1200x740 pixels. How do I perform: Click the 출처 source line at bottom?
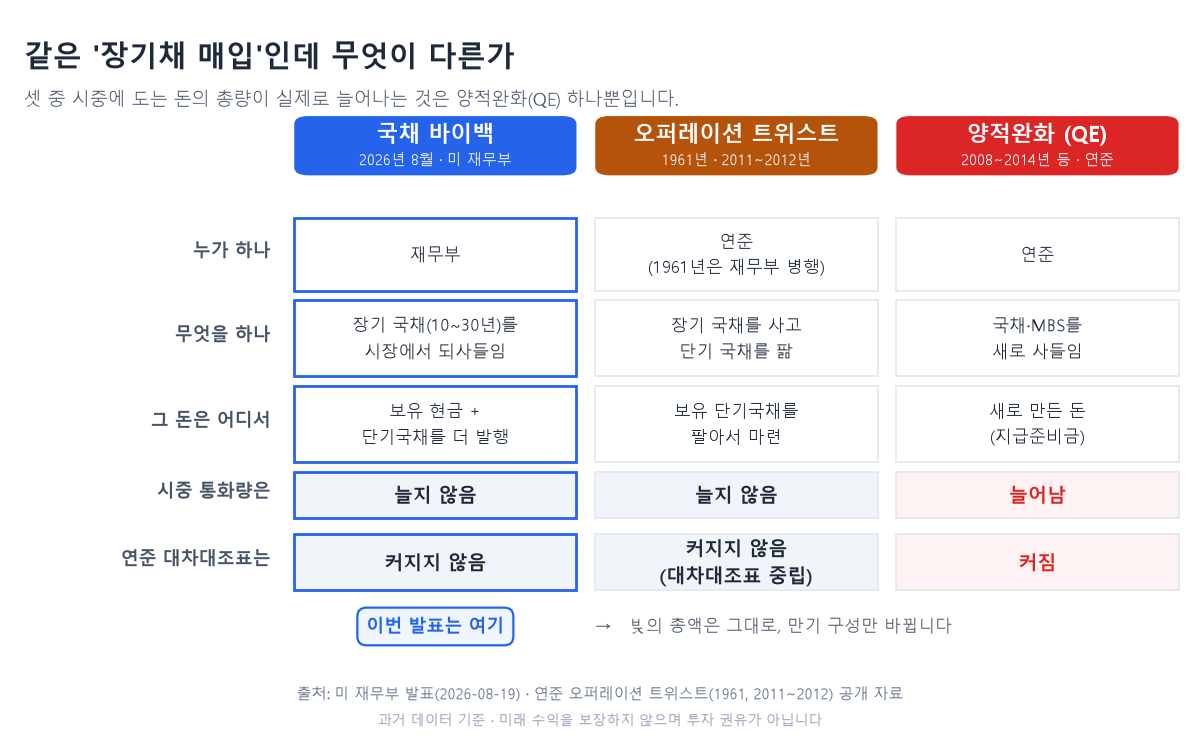pos(600,693)
